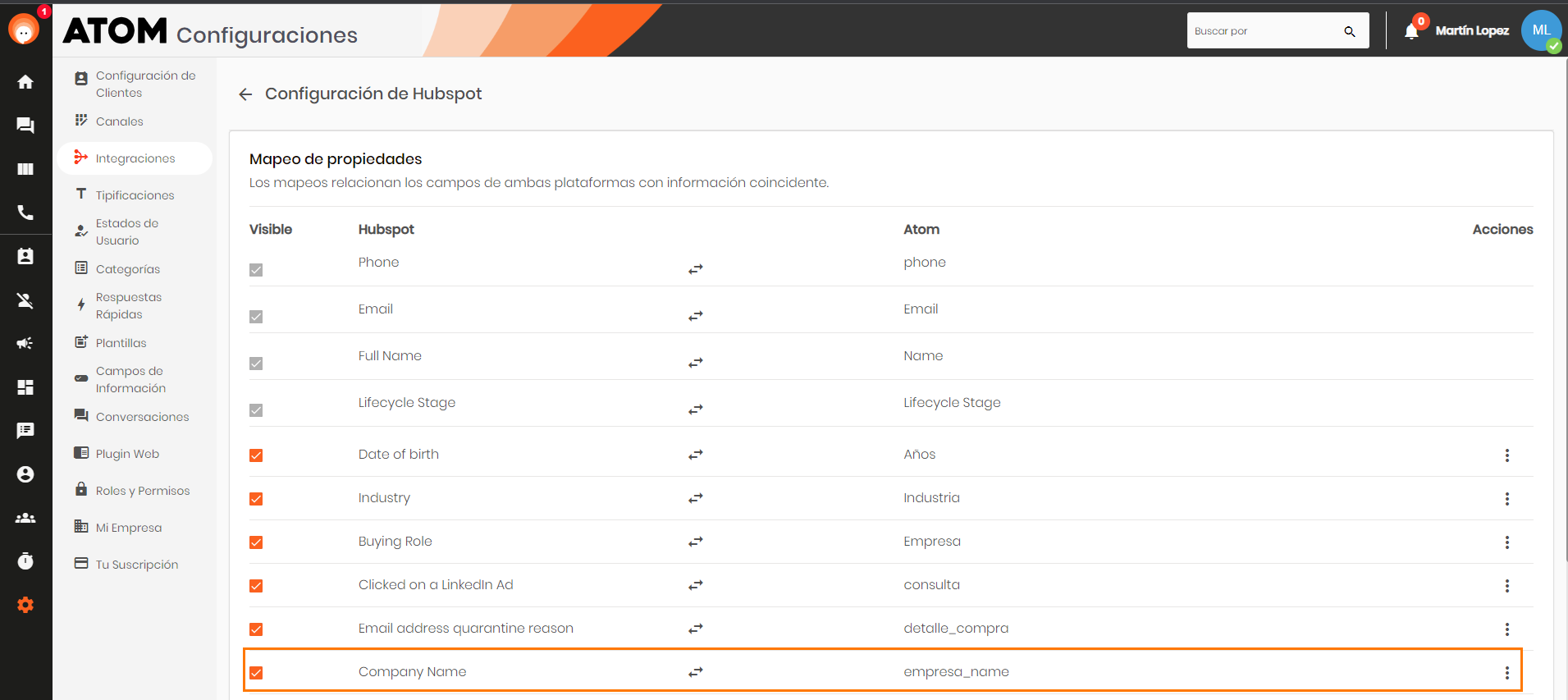Select Integraciones in settings menu

click(135, 158)
